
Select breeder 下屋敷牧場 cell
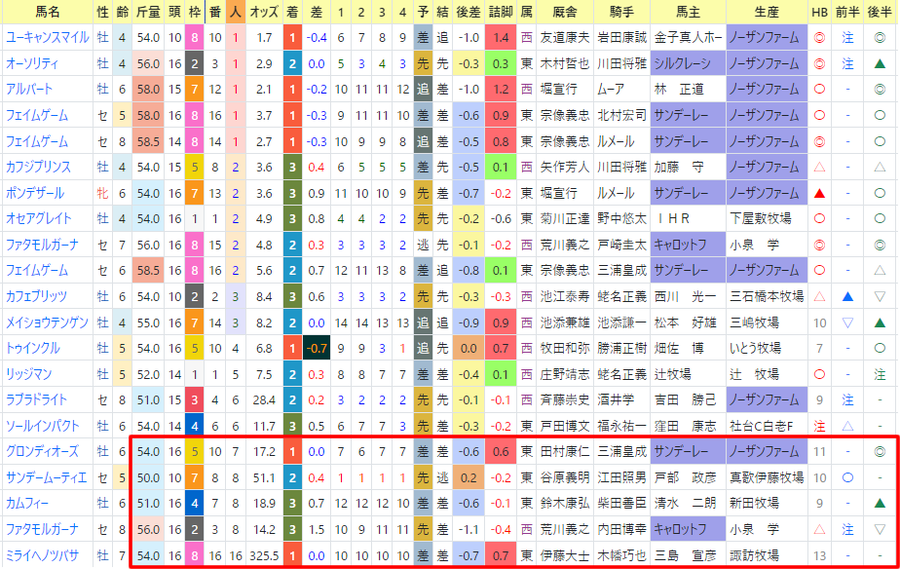point(766,219)
